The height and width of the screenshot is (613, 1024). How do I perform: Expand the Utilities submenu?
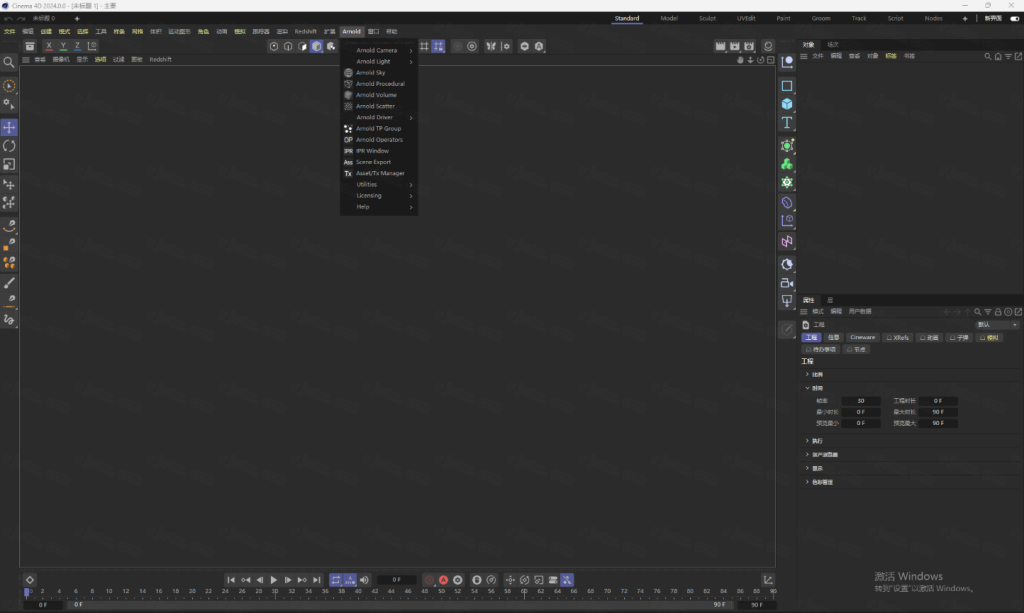367,184
